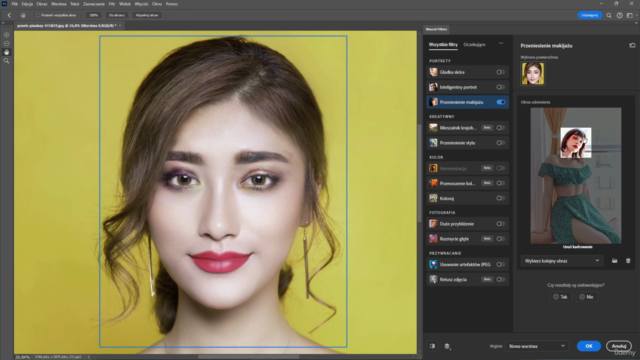Enable the Gładka skóra toggle
The height and width of the screenshot is (360, 640).
pos(500,72)
